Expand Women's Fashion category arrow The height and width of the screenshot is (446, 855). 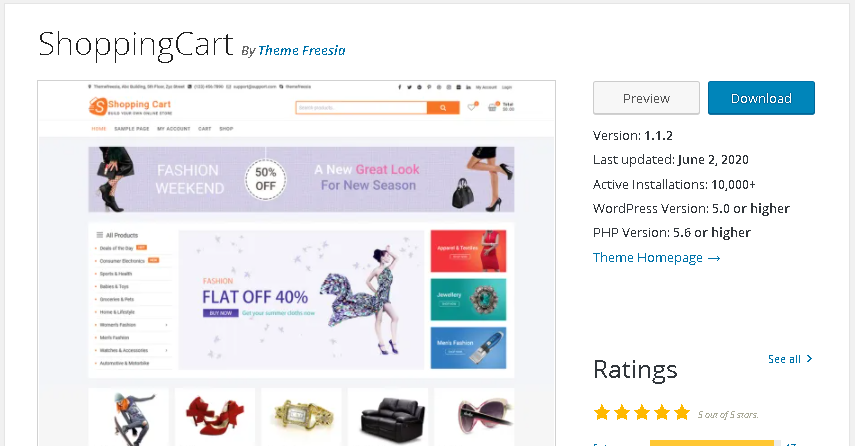click(x=166, y=325)
